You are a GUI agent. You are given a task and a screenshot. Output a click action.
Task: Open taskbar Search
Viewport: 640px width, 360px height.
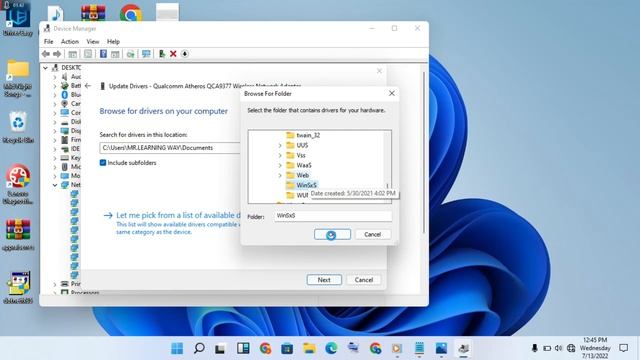coord(199,348)
